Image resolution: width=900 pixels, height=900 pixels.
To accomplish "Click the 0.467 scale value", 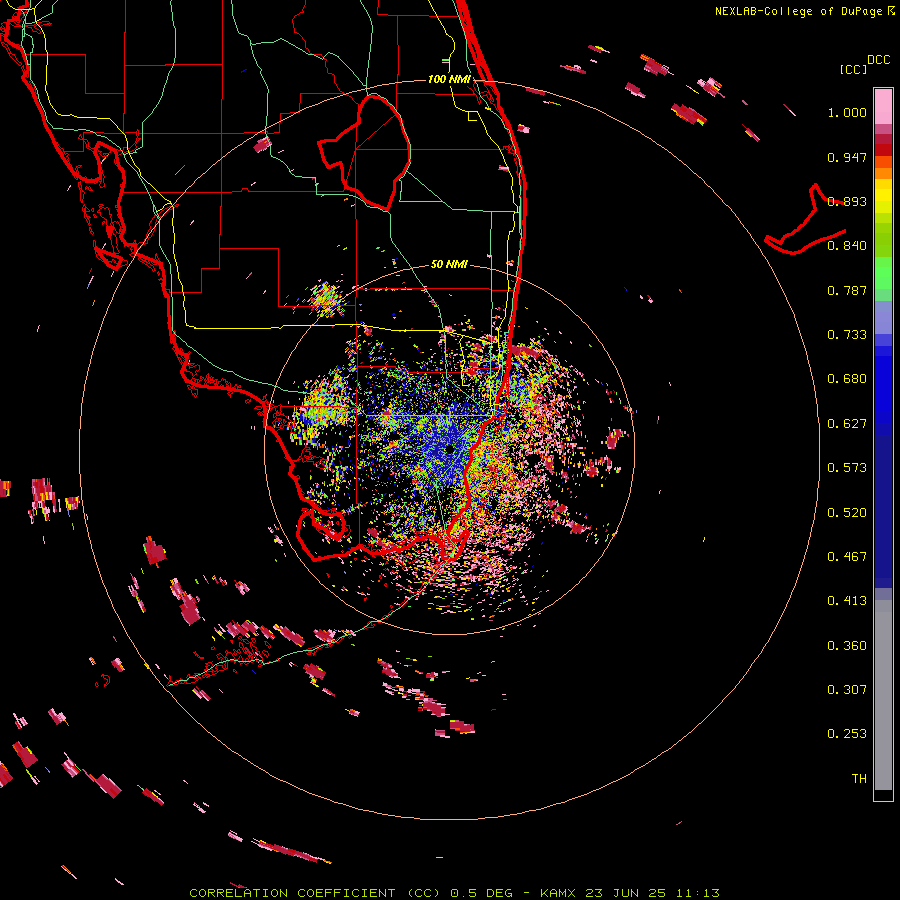I will [x=847, y=557].
